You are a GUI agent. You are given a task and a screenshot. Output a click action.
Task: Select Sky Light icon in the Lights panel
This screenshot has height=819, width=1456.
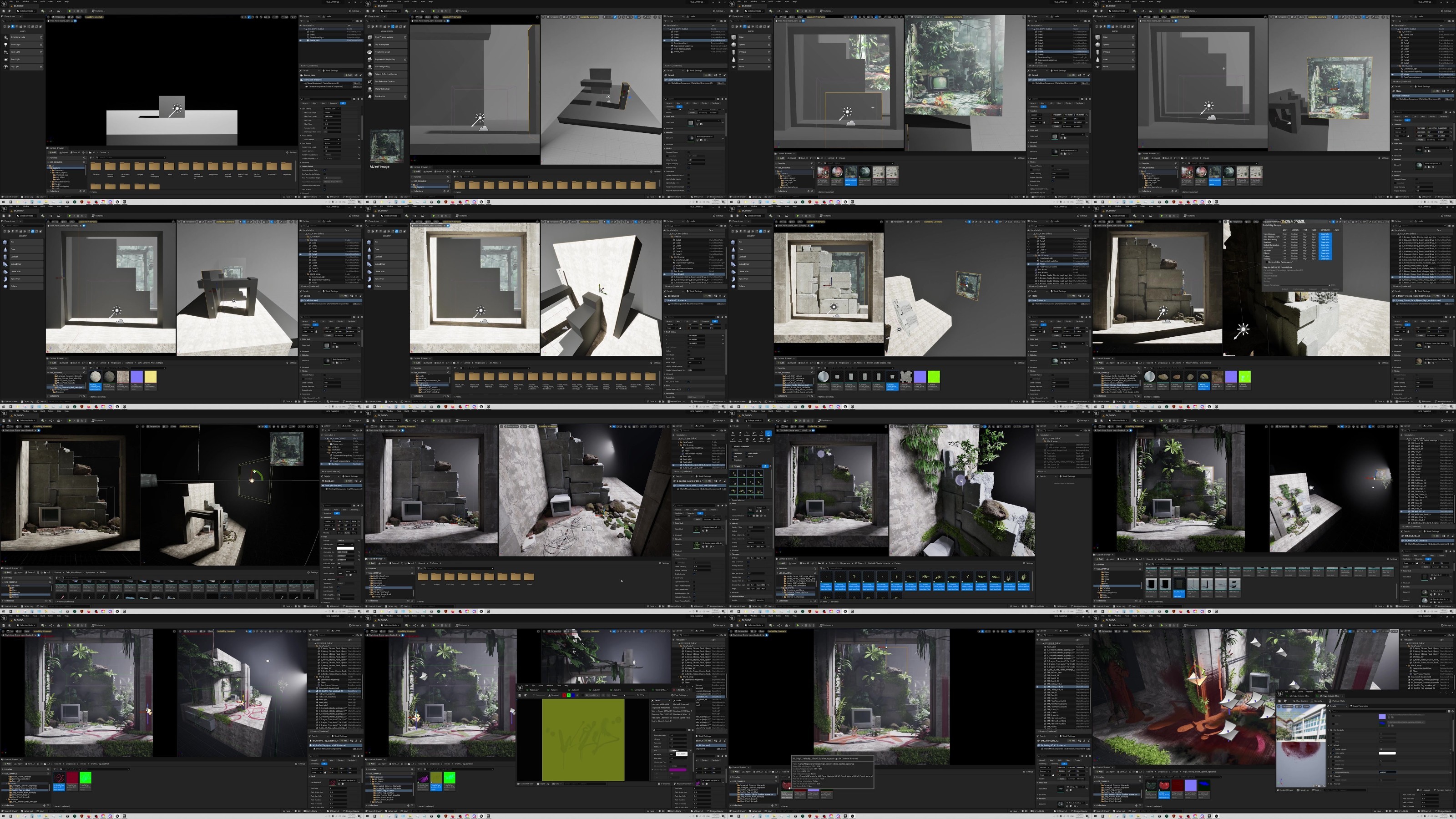click(5, 67)
